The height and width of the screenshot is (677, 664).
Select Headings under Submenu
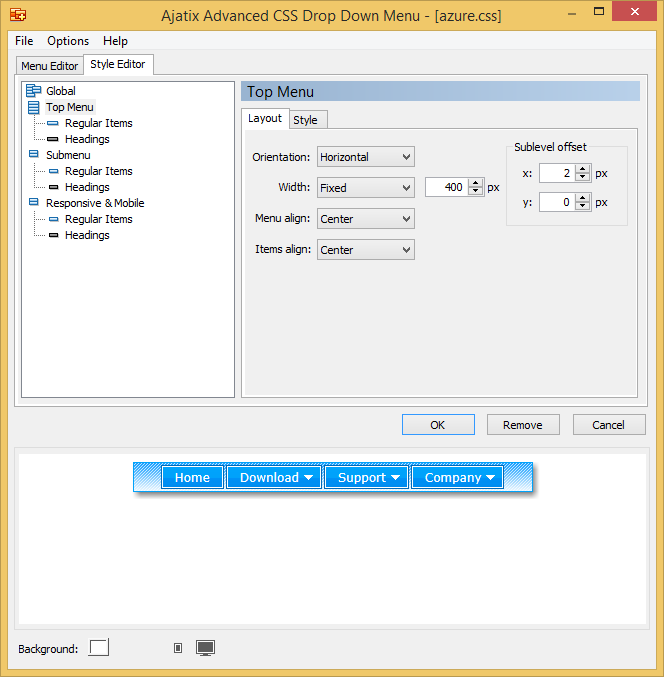click(87, 187)
